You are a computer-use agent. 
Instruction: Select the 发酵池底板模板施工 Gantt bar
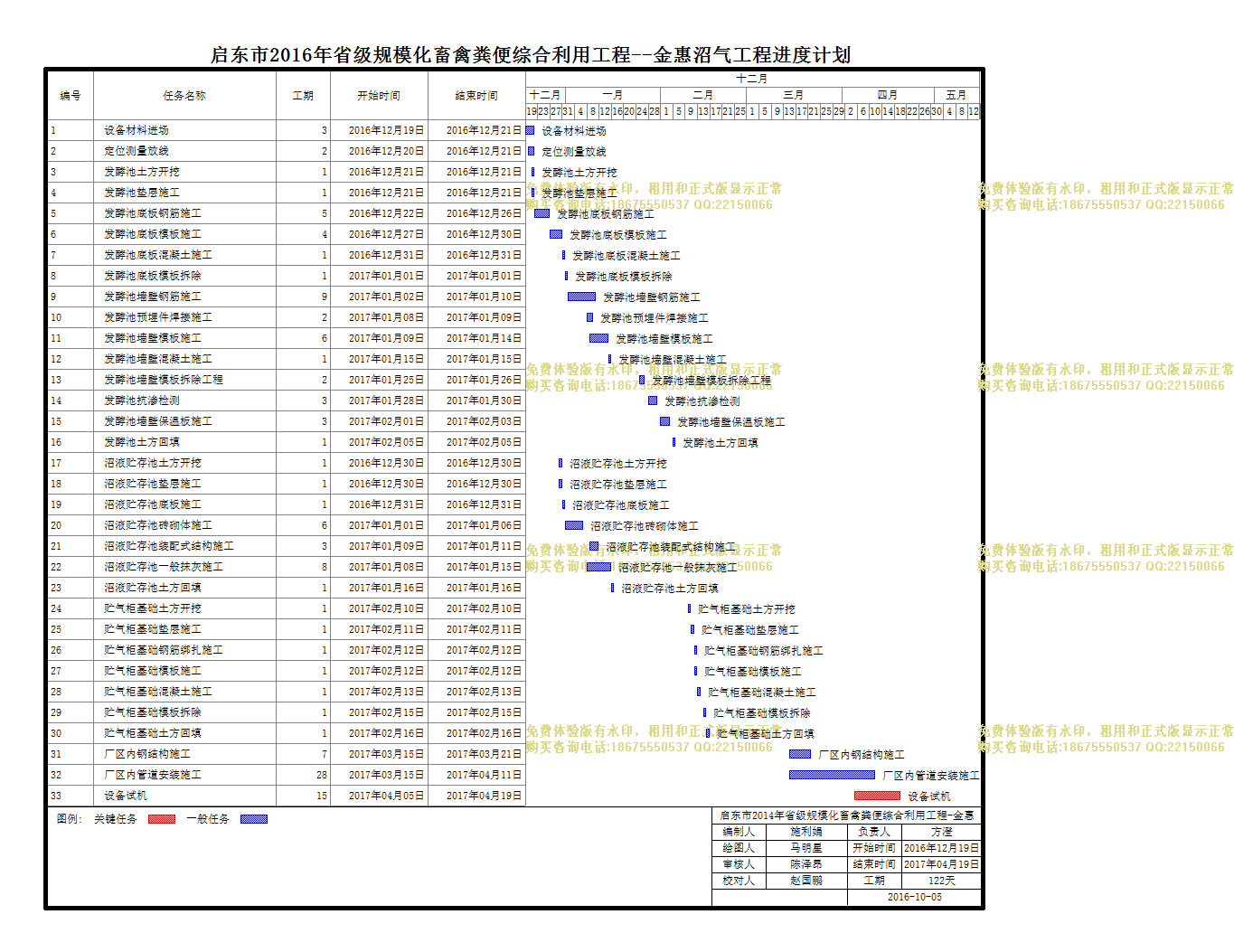[556, 234]
